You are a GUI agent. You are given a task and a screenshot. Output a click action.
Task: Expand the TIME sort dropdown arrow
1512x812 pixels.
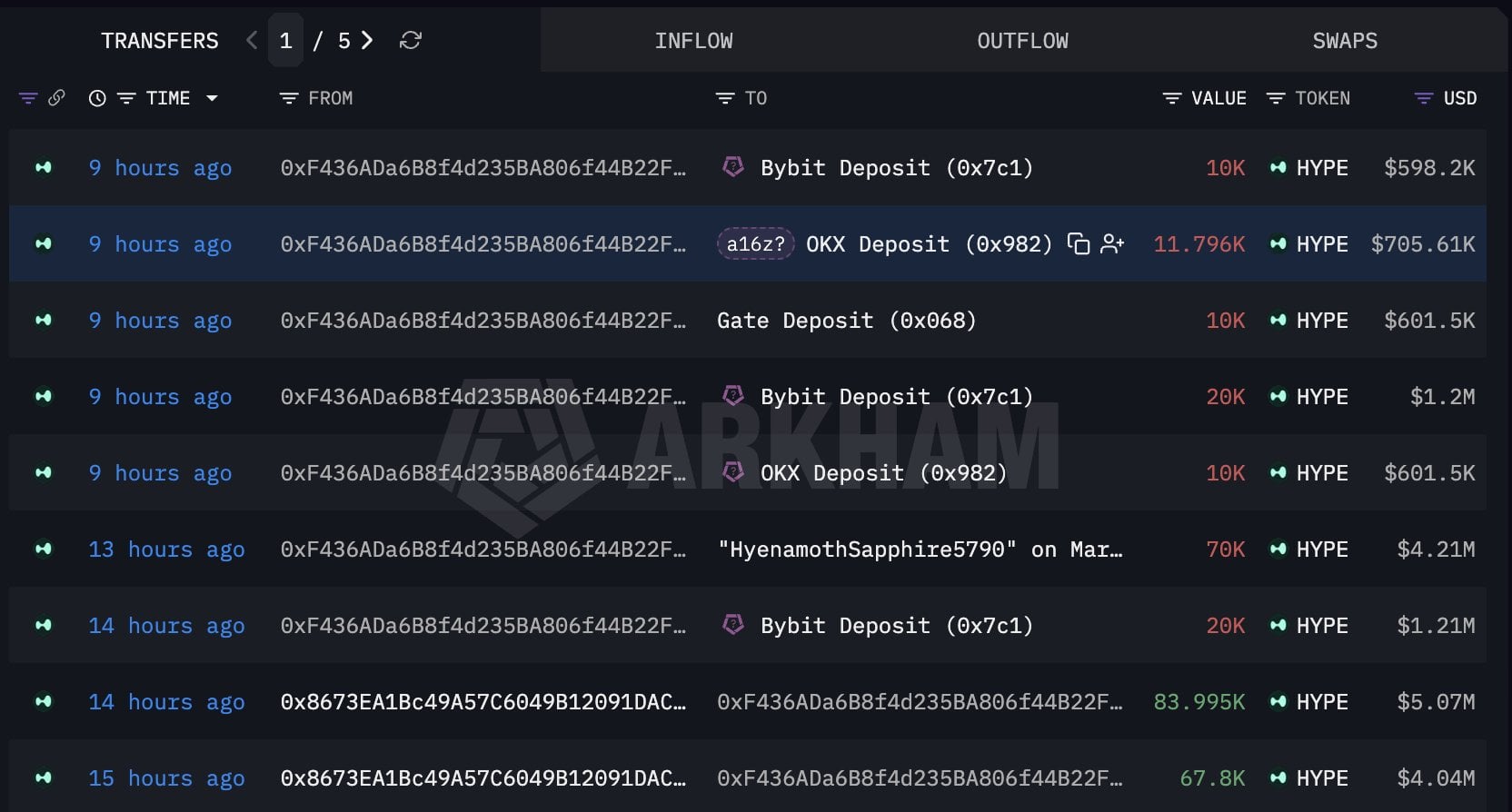click(212, 98)
